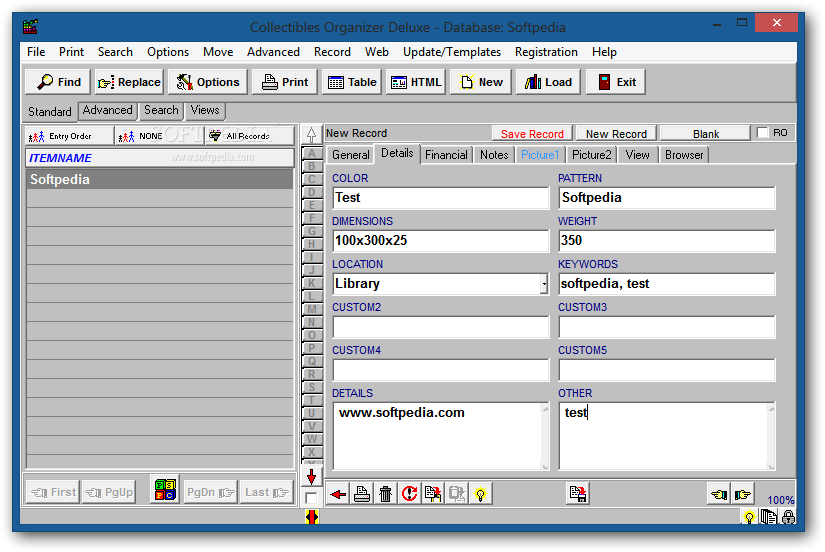
Task: Open the File menu
Action: (x=36, y=52)
